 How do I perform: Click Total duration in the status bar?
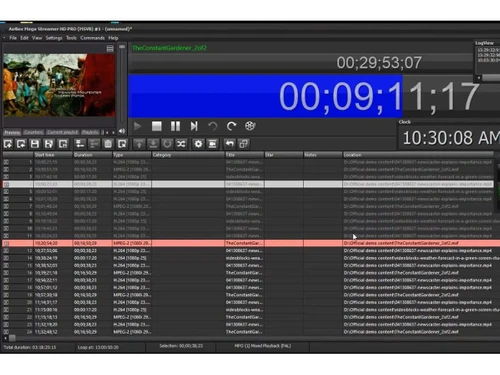click(x=30, y=347)
